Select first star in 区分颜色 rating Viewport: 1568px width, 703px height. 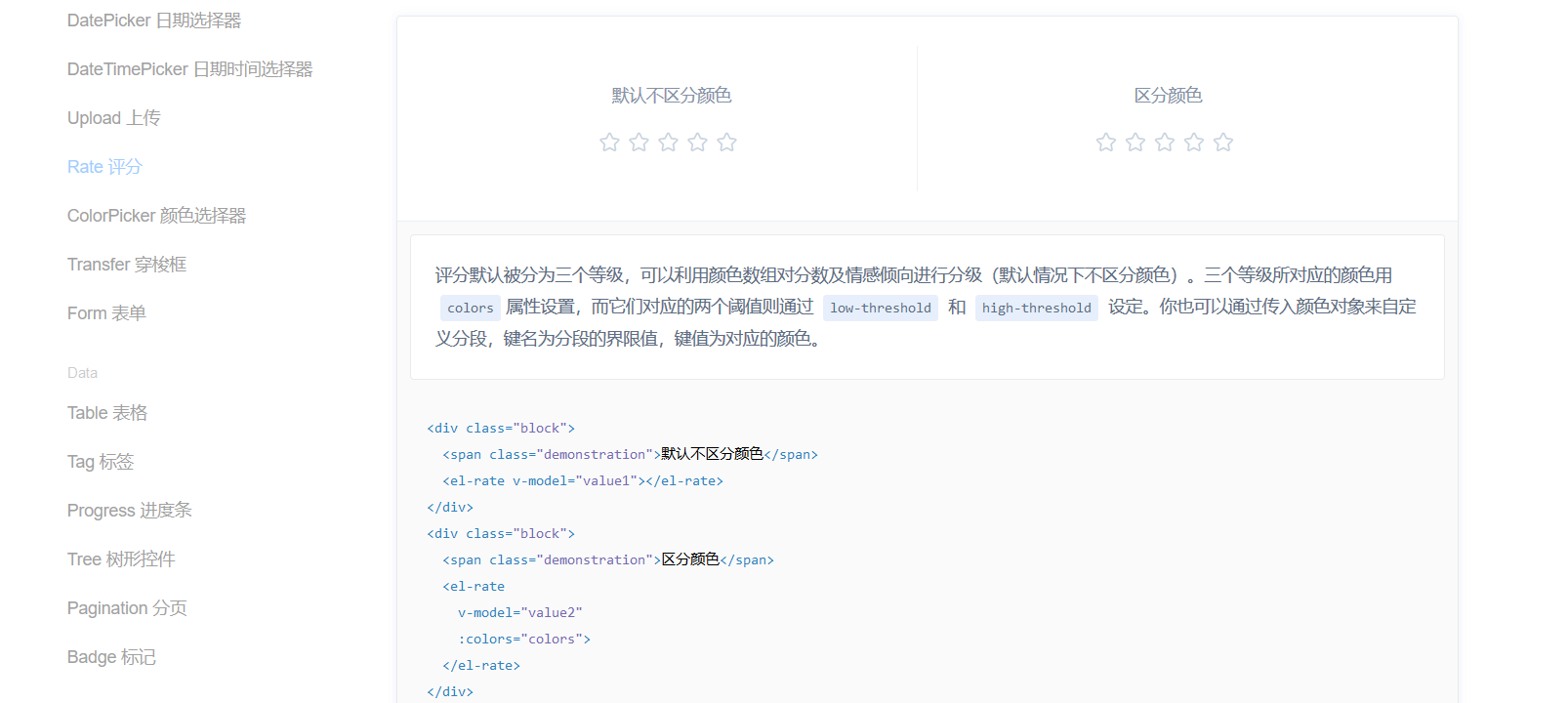1106,143
